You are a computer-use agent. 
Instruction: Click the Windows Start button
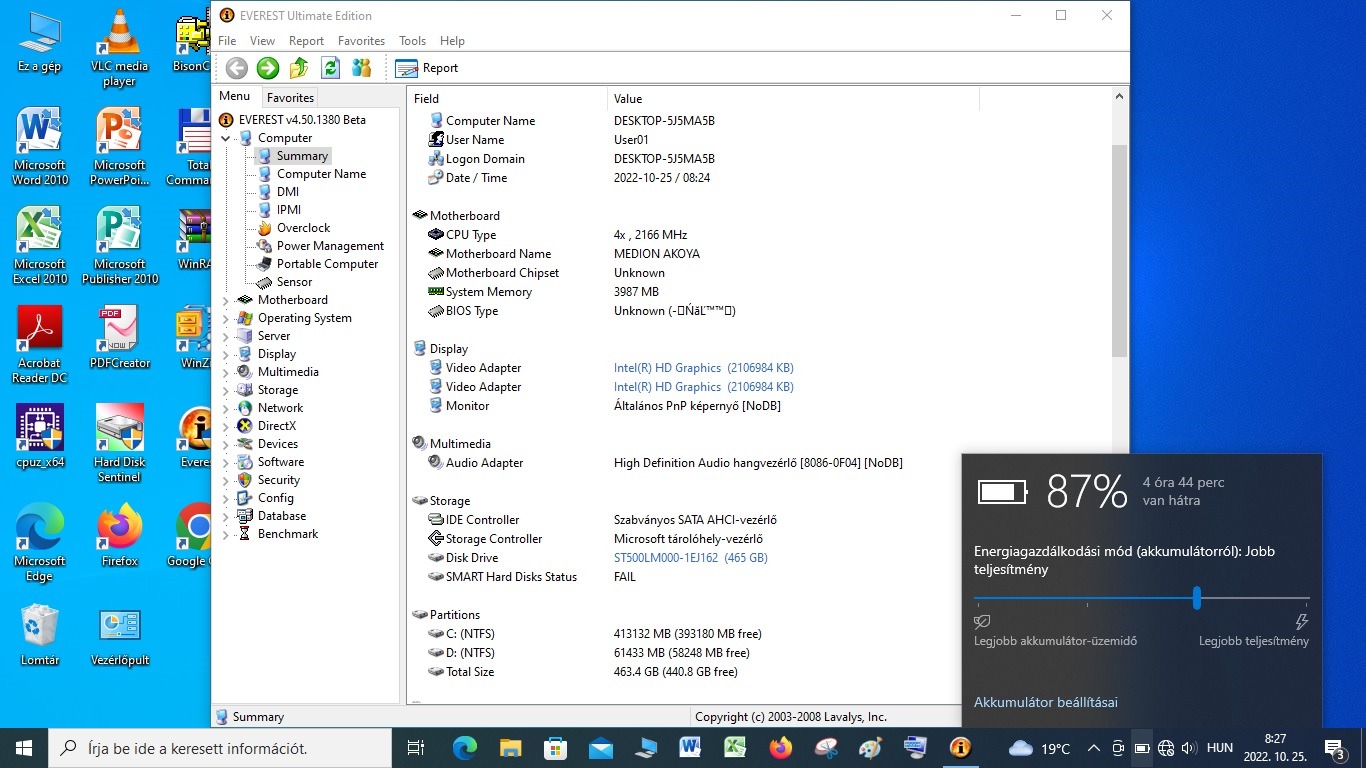tap(24, 748)
